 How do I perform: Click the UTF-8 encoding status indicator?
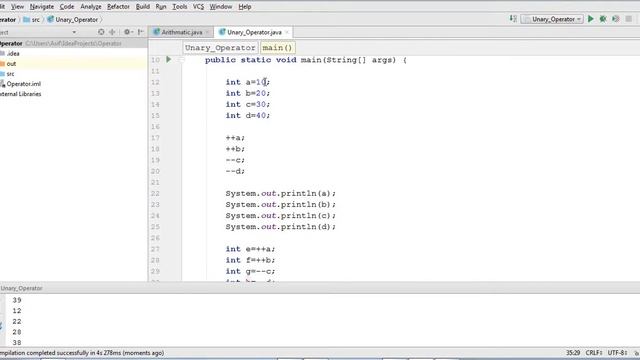pyautogui.click(x=618, y=353)
